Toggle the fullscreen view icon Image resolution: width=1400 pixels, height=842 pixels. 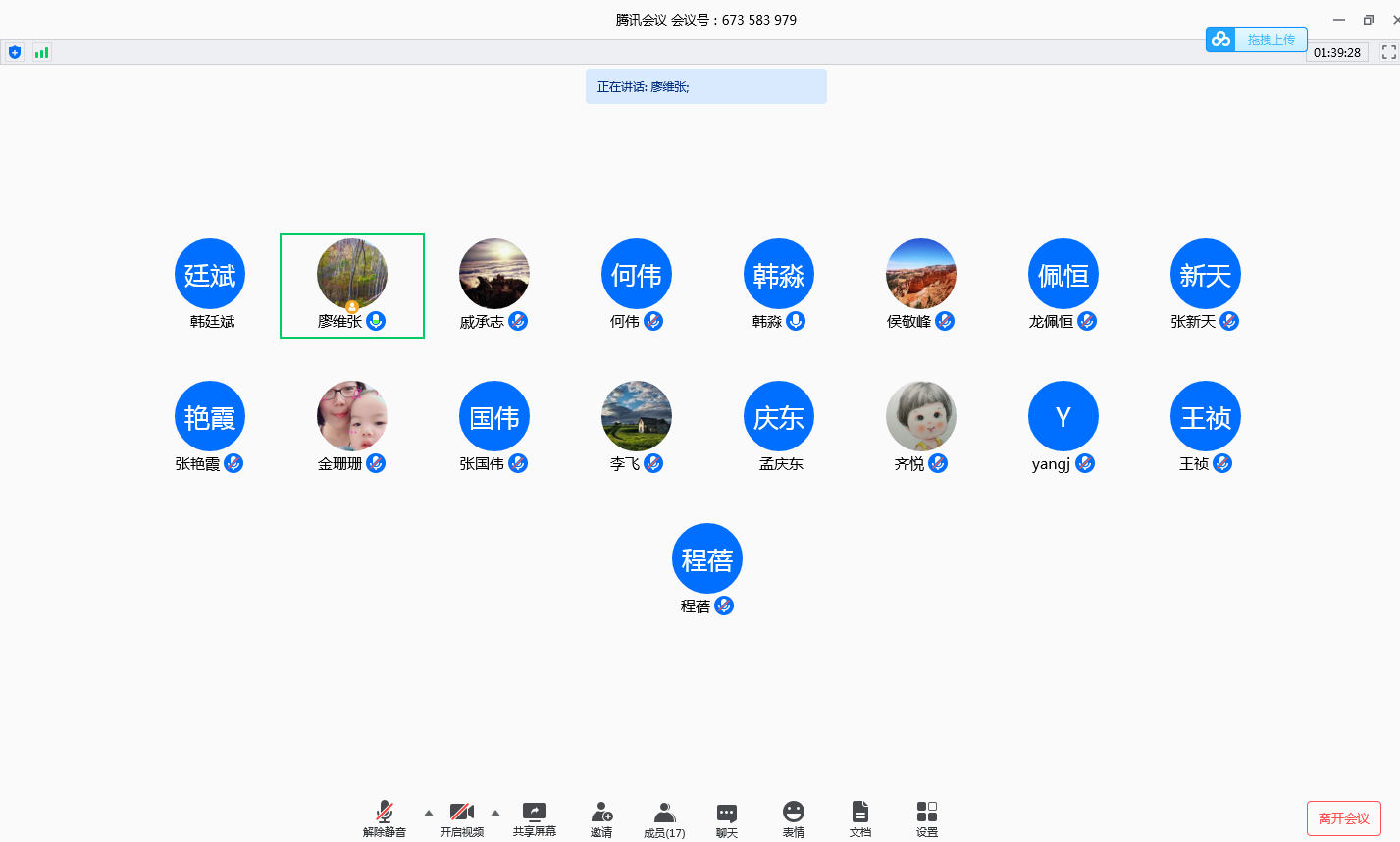click(x=1388, y=52)
